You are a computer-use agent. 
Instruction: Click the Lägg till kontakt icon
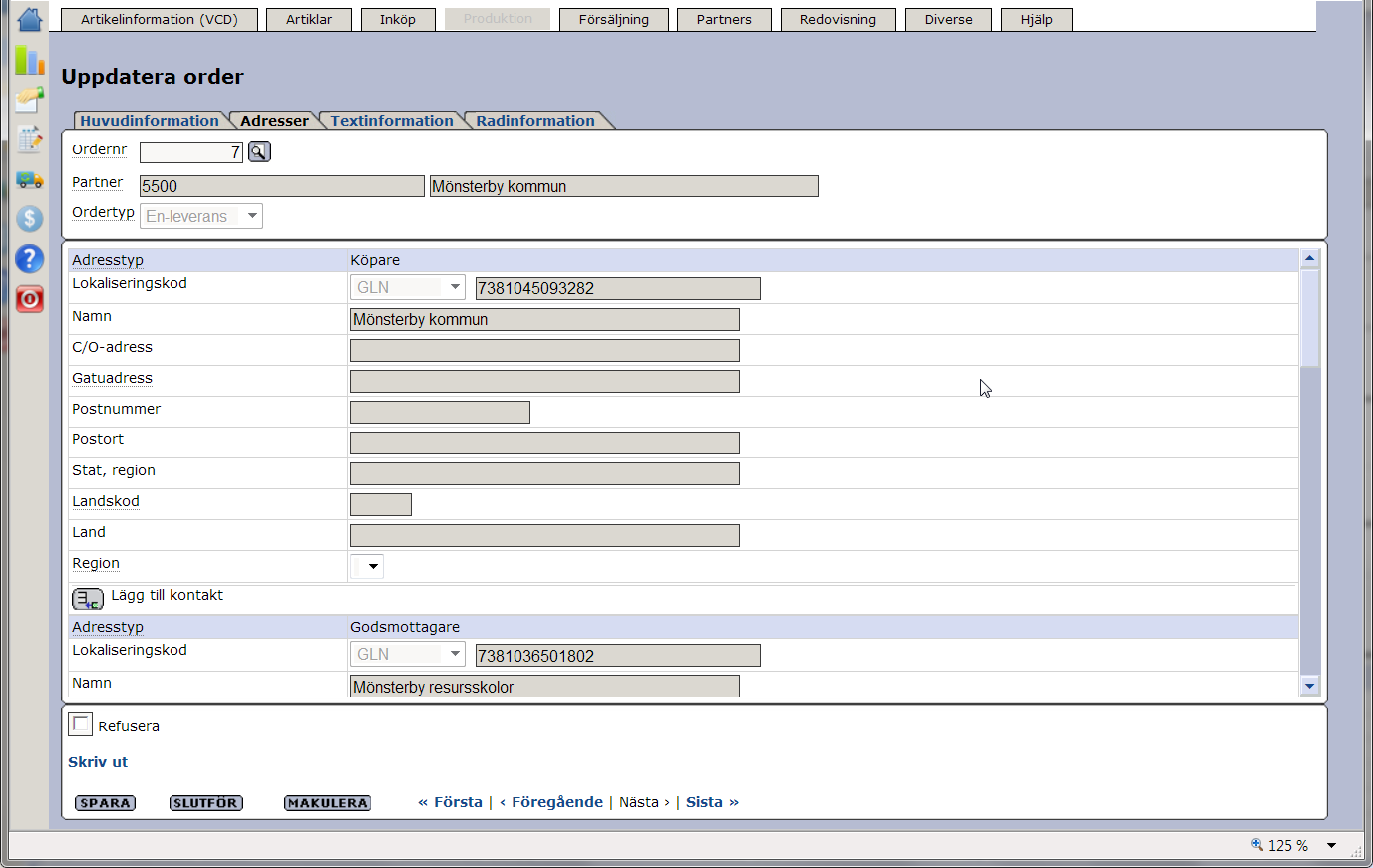[88, 599]
